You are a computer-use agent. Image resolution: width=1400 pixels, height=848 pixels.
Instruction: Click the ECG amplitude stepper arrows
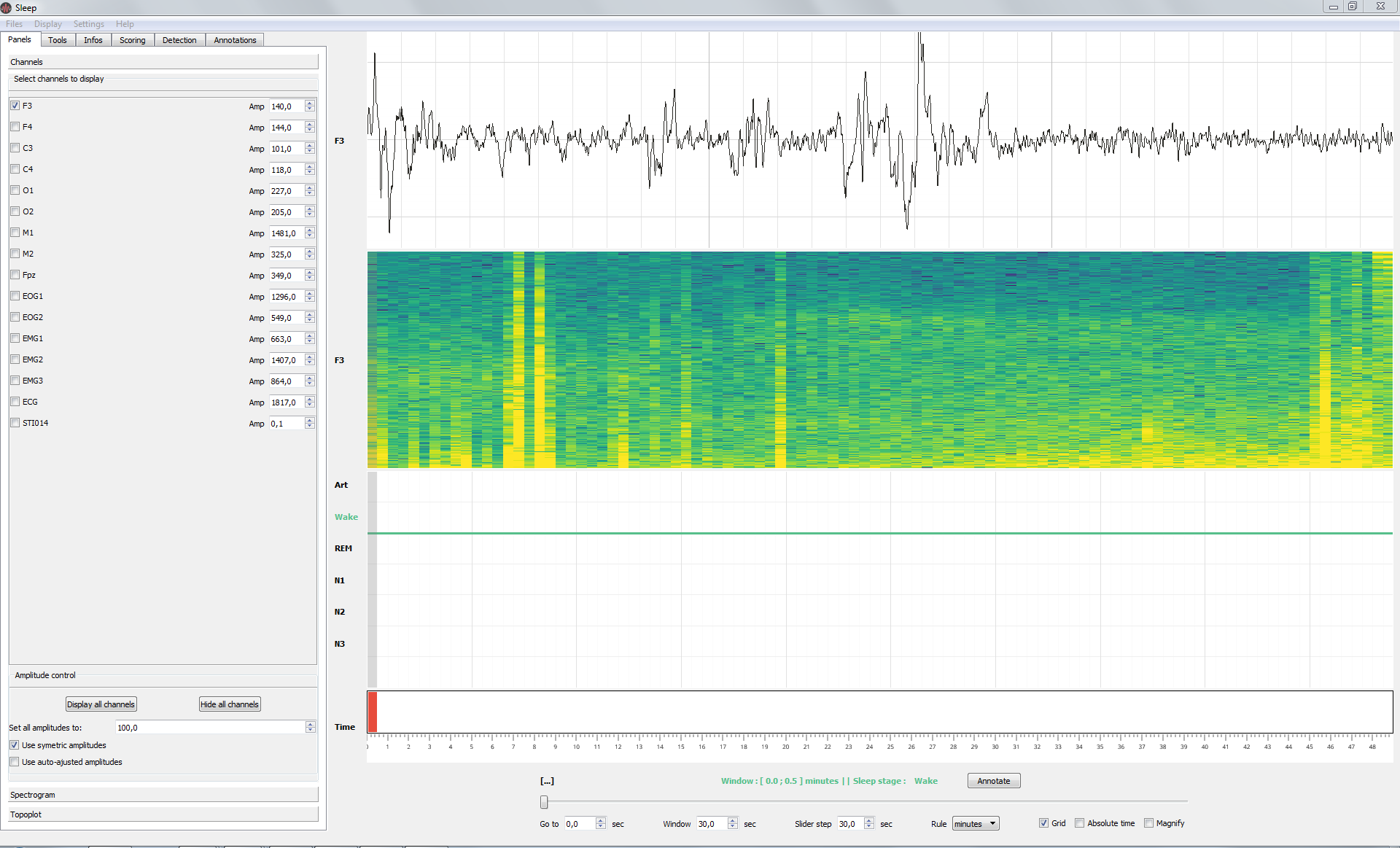pyautogui.click(x=310, y=402)
